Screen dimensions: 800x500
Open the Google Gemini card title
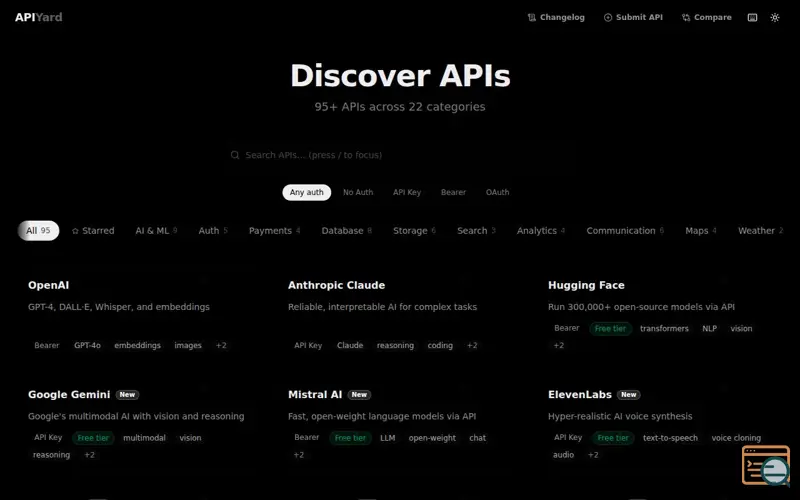[x=69, y=394]
